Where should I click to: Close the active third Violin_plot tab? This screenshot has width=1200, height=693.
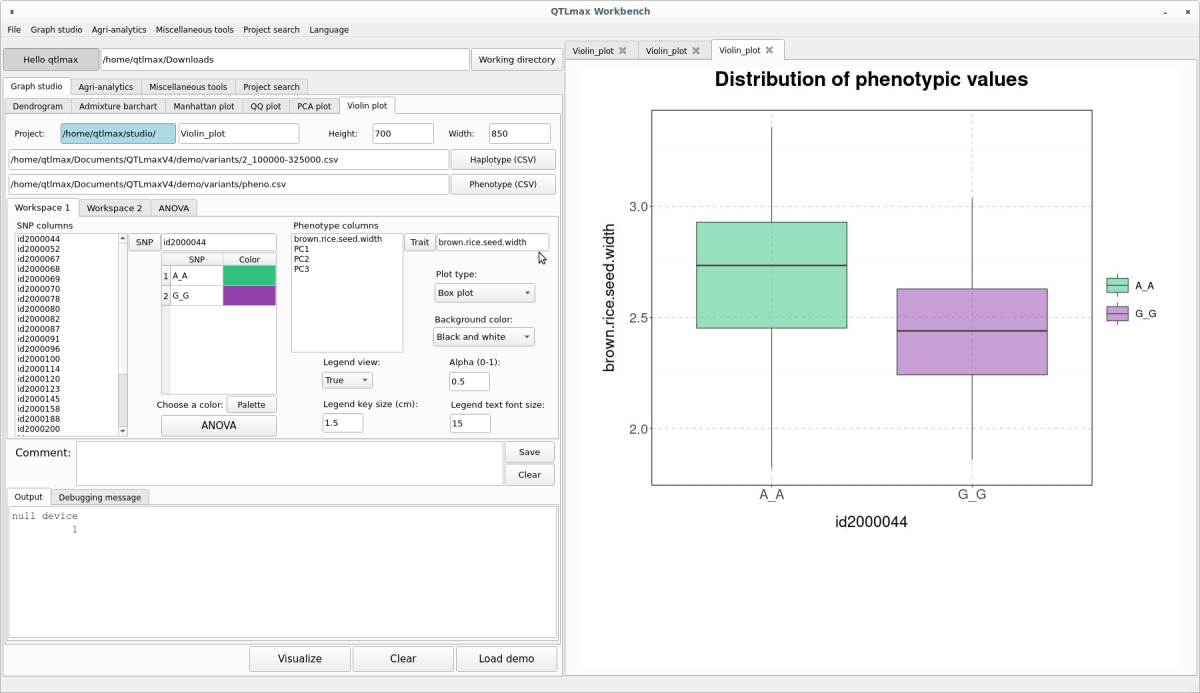pyautogui.click(x=769, y=50)
